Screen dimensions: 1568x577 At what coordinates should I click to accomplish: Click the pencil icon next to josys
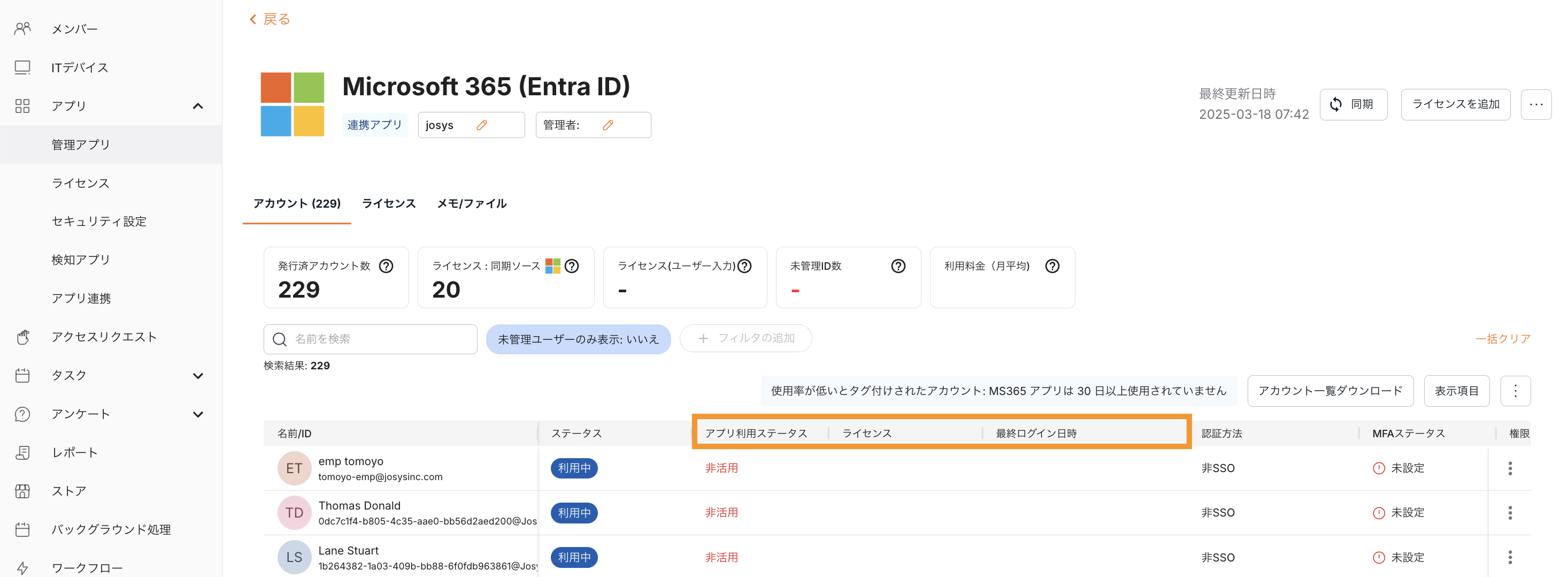click(x=481, y=125)
